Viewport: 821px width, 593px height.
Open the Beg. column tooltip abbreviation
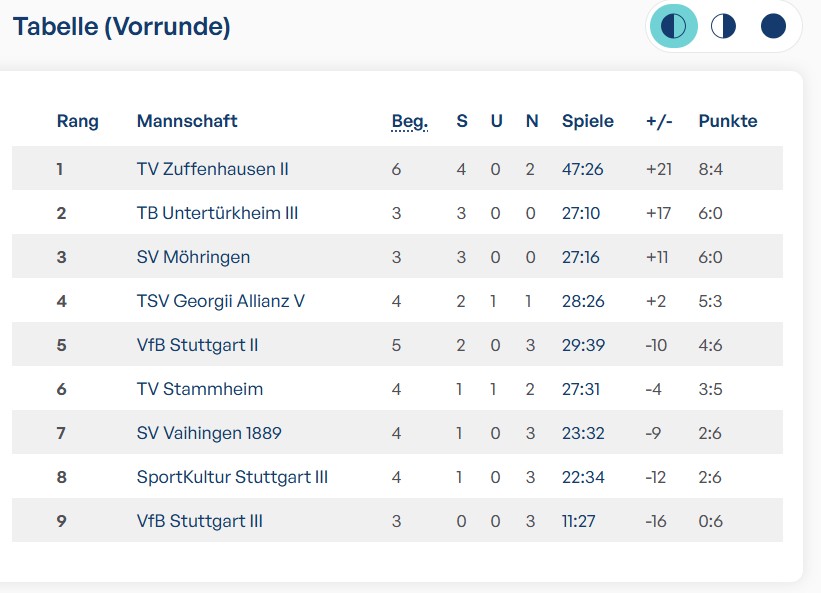[409, 121]
